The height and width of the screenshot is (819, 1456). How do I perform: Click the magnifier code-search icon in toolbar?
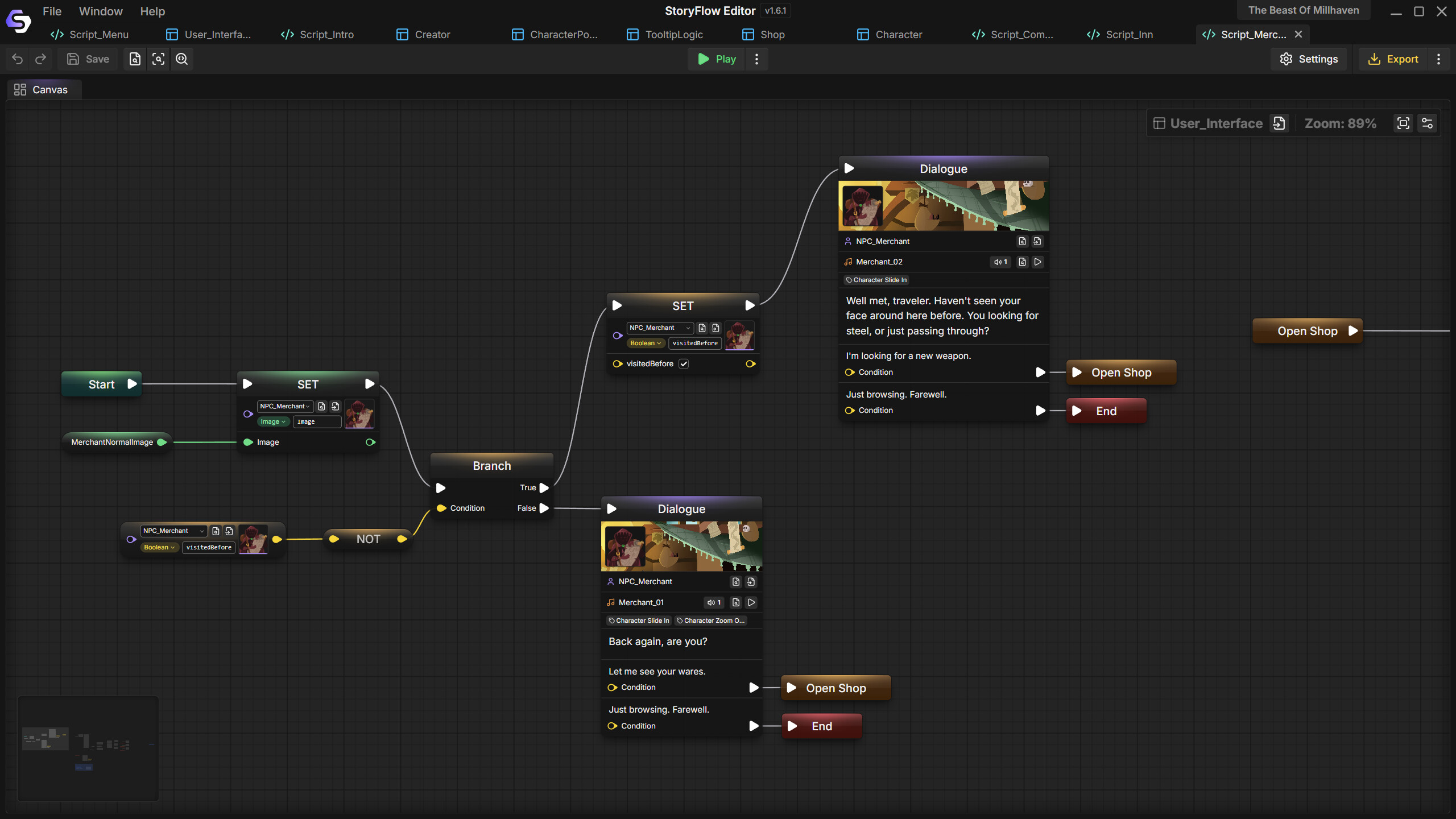pos(182,59)
